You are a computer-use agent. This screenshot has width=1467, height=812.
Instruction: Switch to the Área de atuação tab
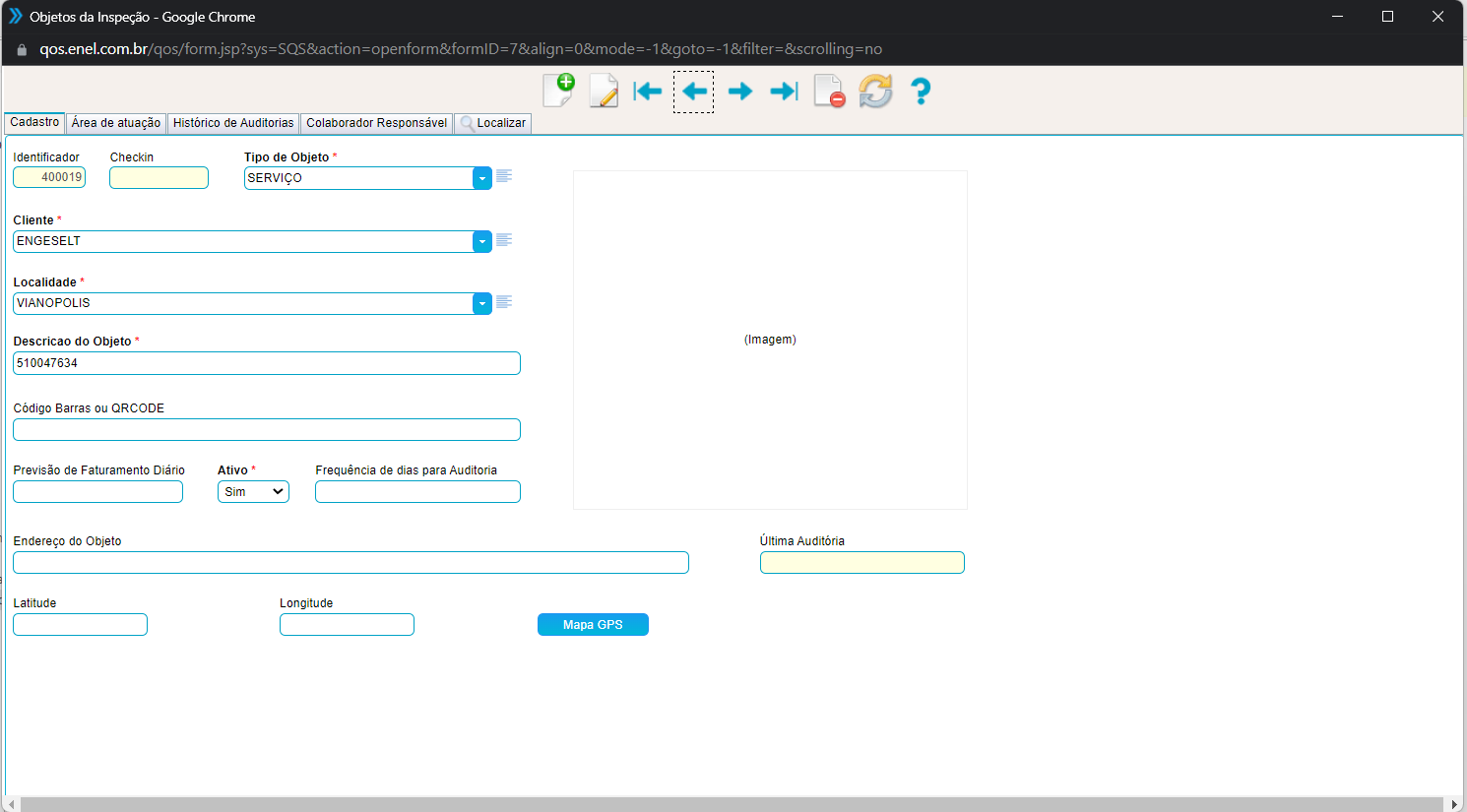[115, 123]
